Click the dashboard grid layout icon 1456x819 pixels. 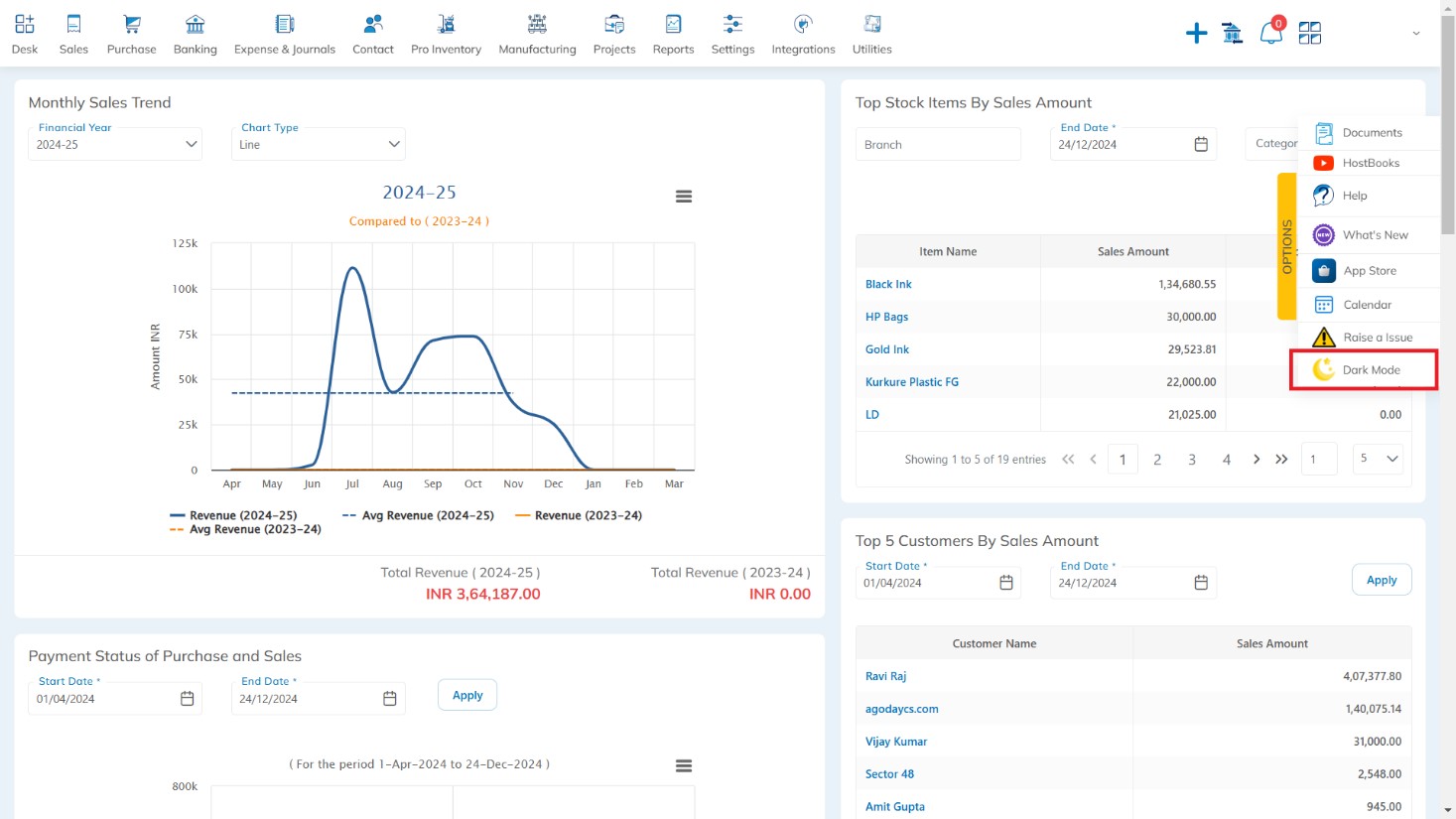click(1310, 34)
